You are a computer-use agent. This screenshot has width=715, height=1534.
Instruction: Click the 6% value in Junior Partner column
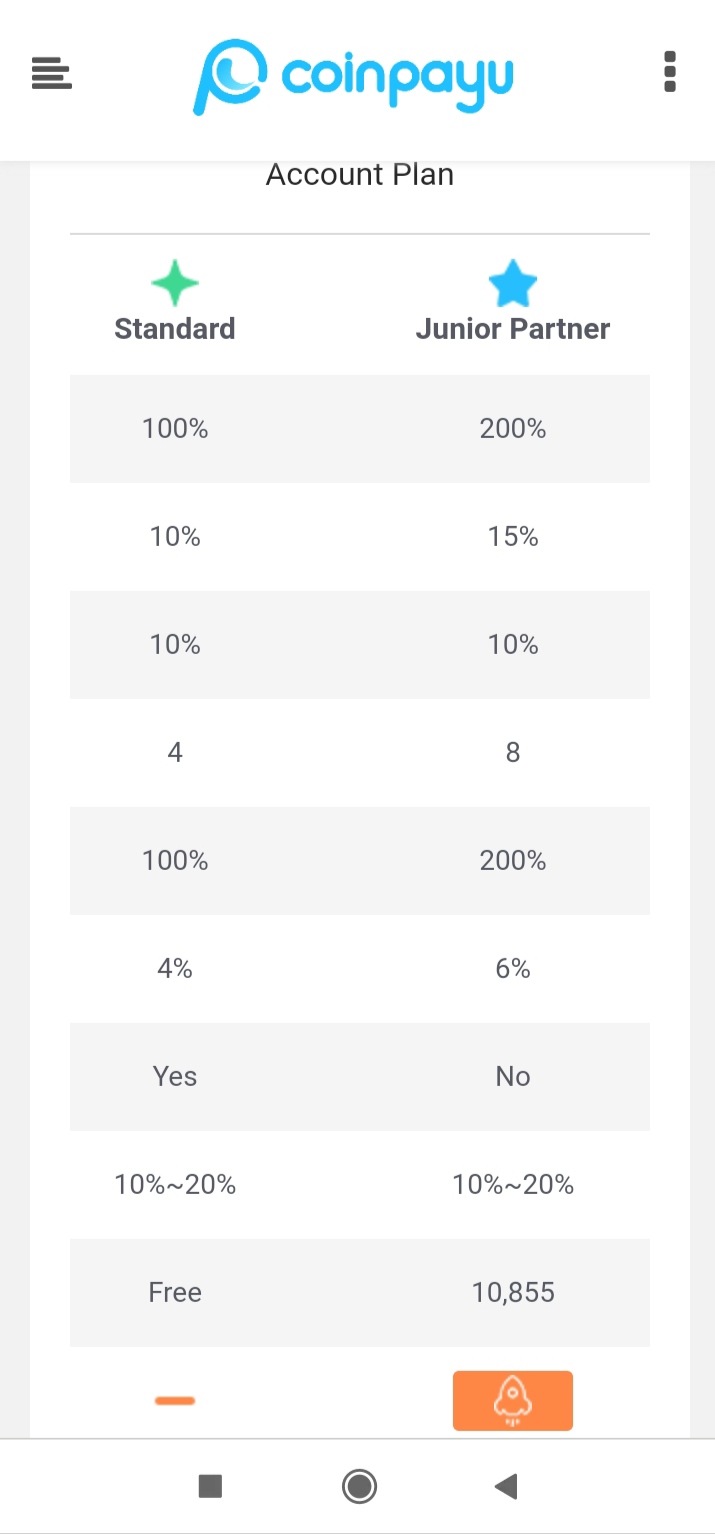(513, 969)
